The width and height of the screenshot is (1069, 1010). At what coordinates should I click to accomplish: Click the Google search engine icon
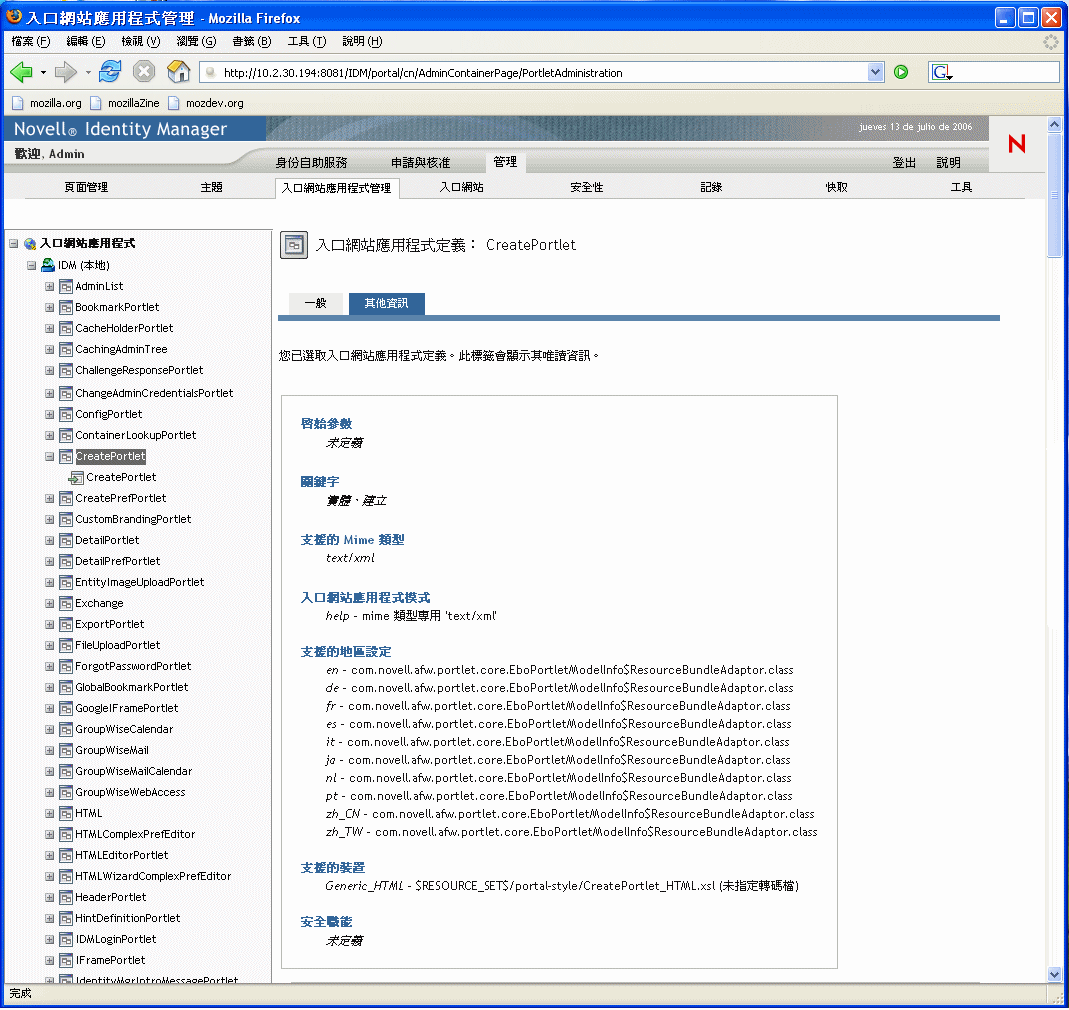[x=942, y=72]
